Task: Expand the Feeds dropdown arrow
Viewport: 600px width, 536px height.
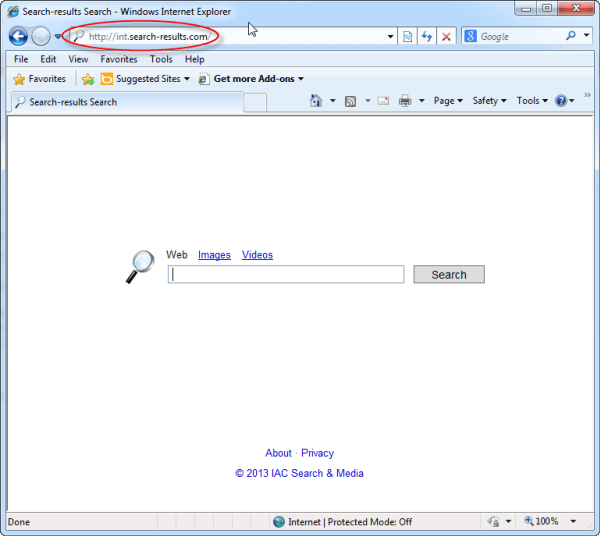Action: pyautogui.click(x=368, y=101)
